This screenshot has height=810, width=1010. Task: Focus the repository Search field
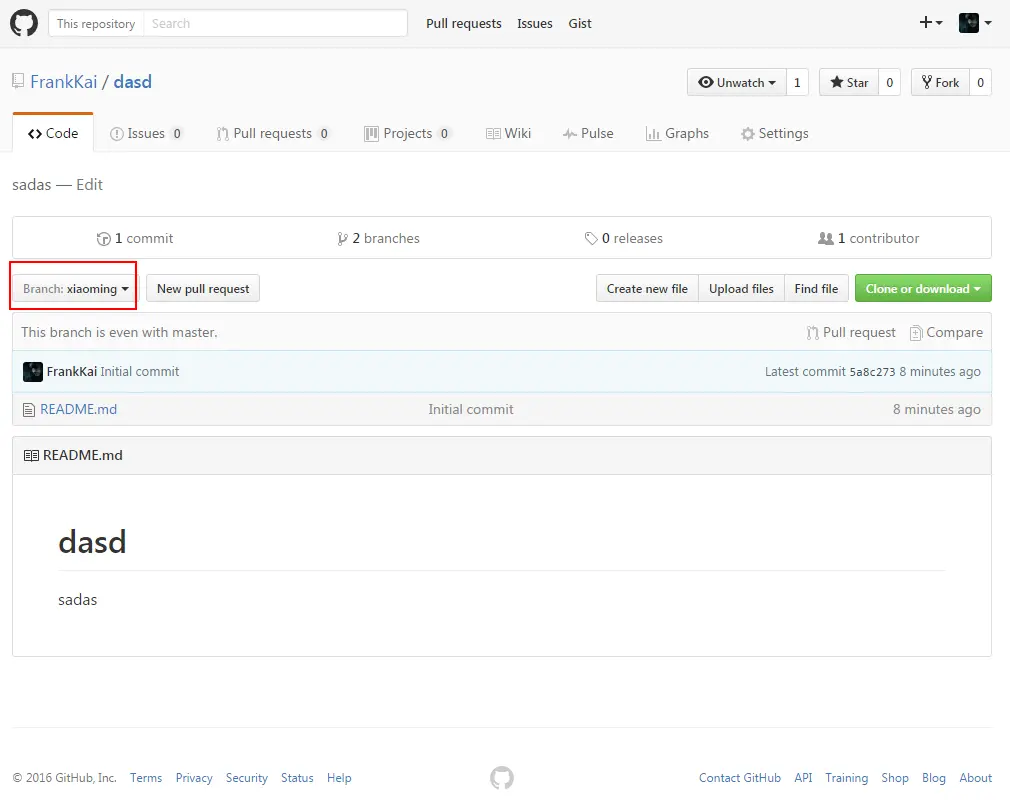(275, 23)
